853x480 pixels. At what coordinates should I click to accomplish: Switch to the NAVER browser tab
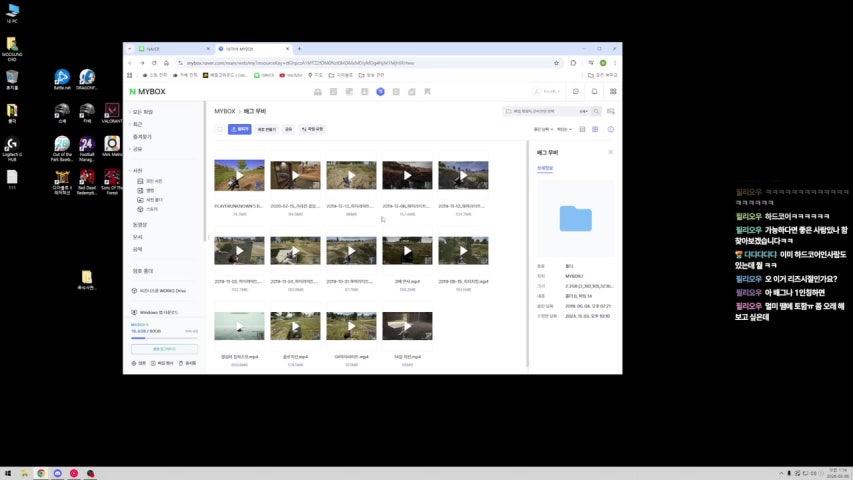[165, 48]
